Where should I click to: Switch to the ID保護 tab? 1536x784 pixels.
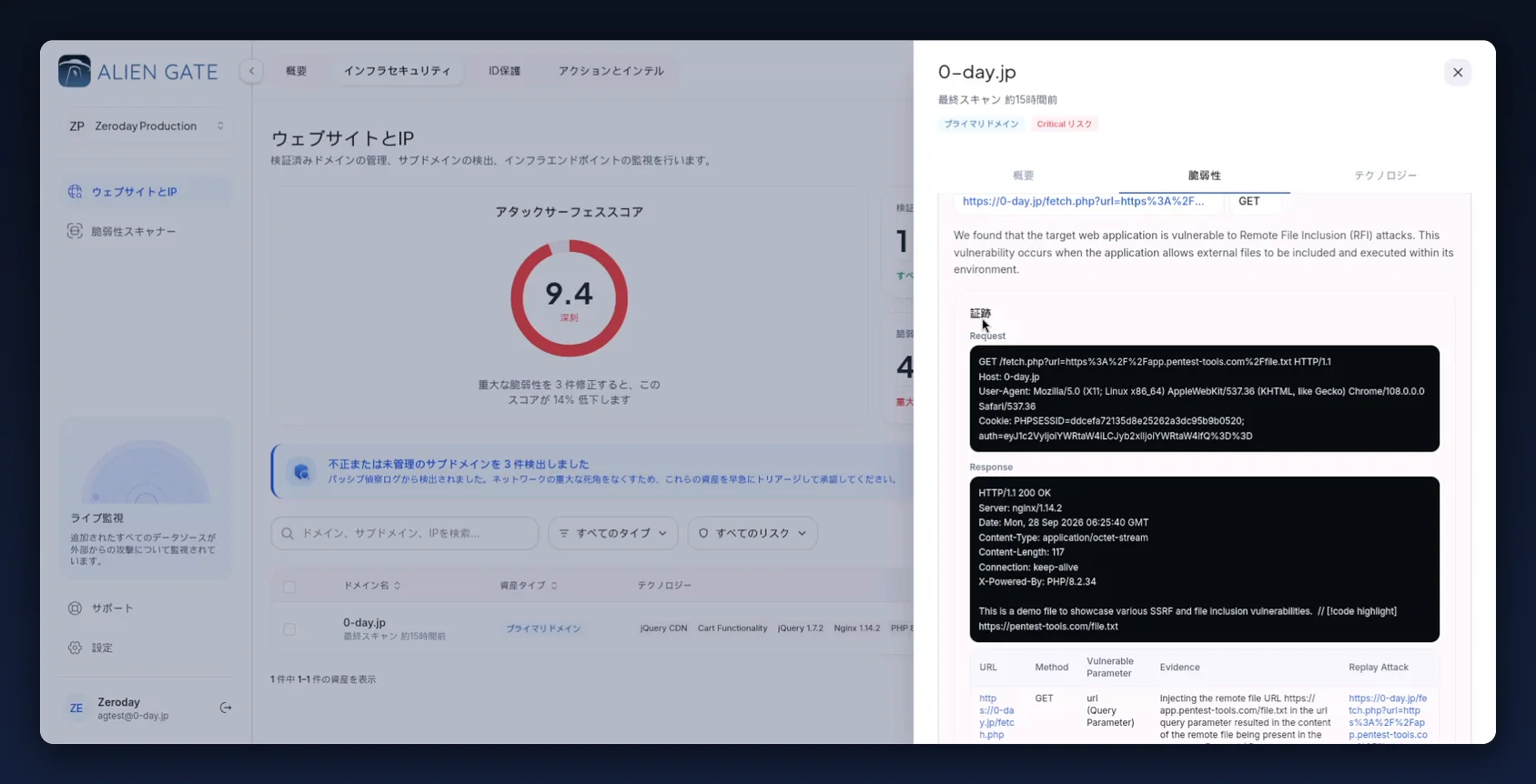(504, 71)
